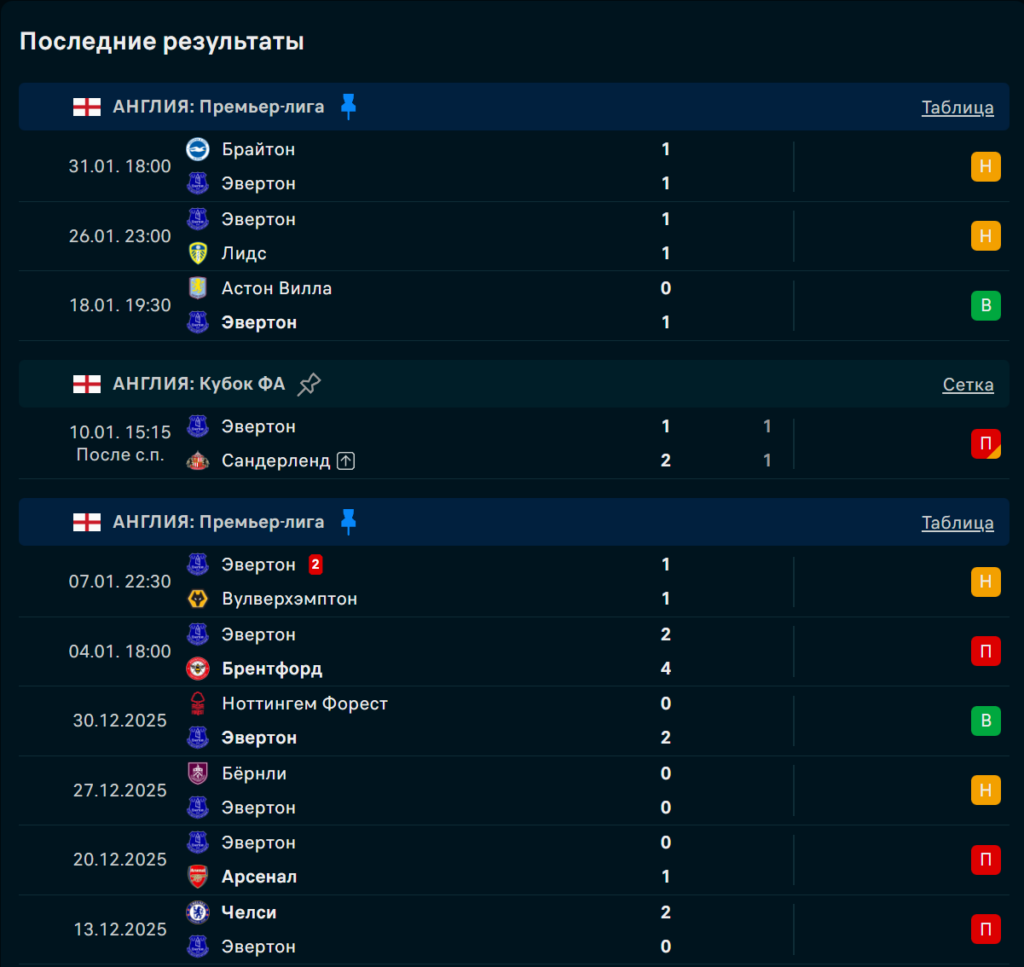Screen dimensions: 1024x967
Task: Pin the Кубок ФА competition
Action: click(309, 384)
